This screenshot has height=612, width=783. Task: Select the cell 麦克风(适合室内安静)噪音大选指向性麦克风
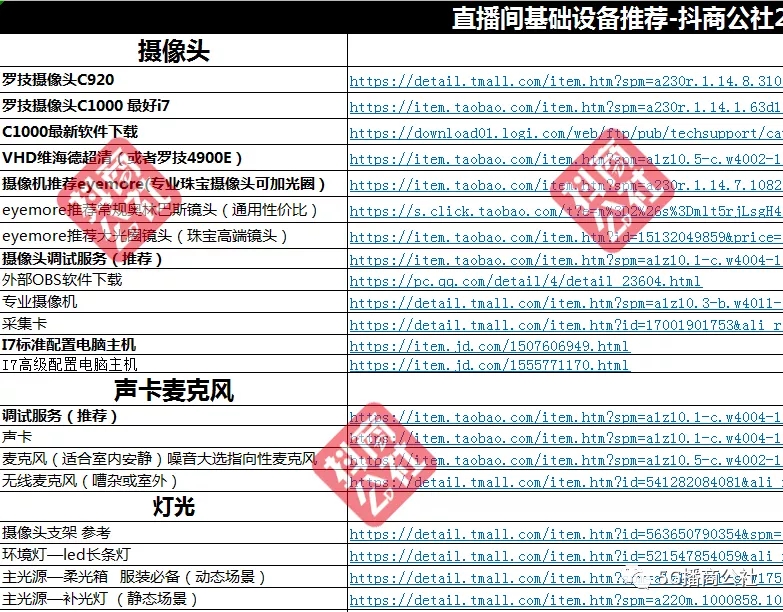click(173, 459)
